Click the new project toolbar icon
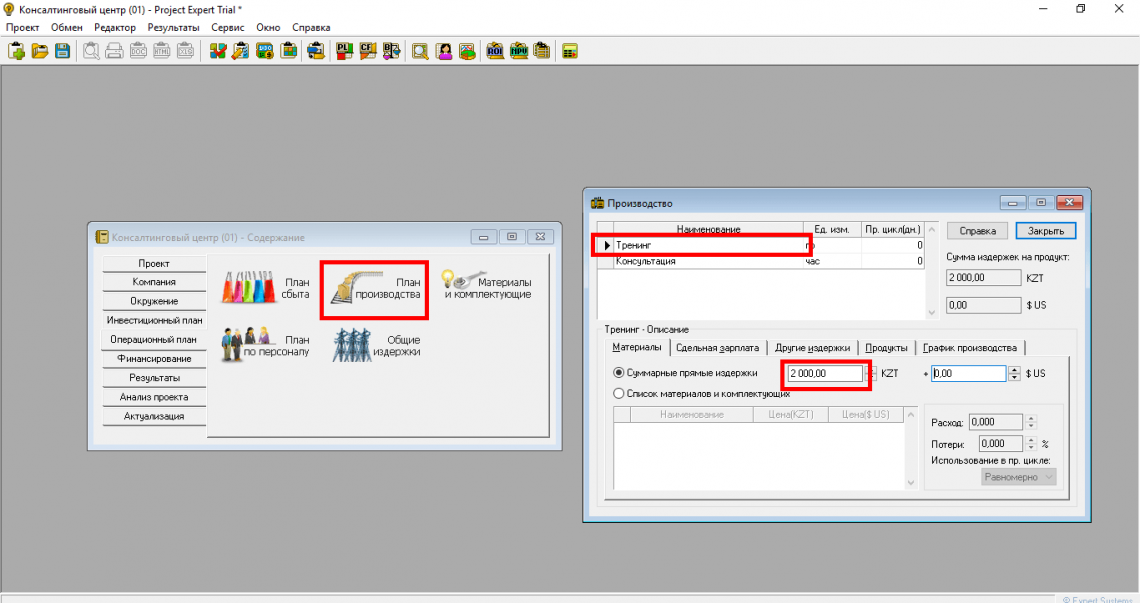 point(16,51)
